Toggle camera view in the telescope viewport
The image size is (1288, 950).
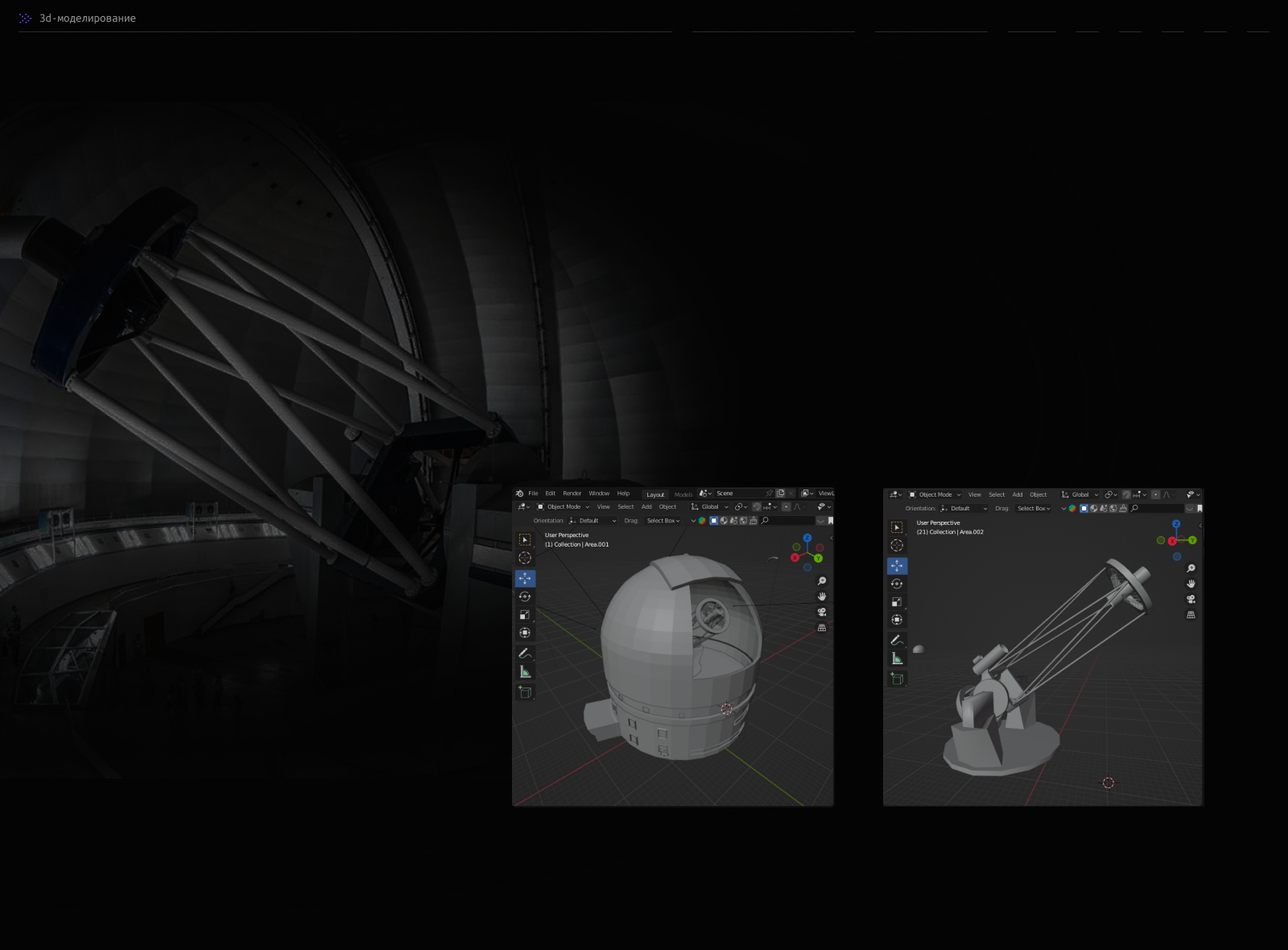(x=1191, y=599)
